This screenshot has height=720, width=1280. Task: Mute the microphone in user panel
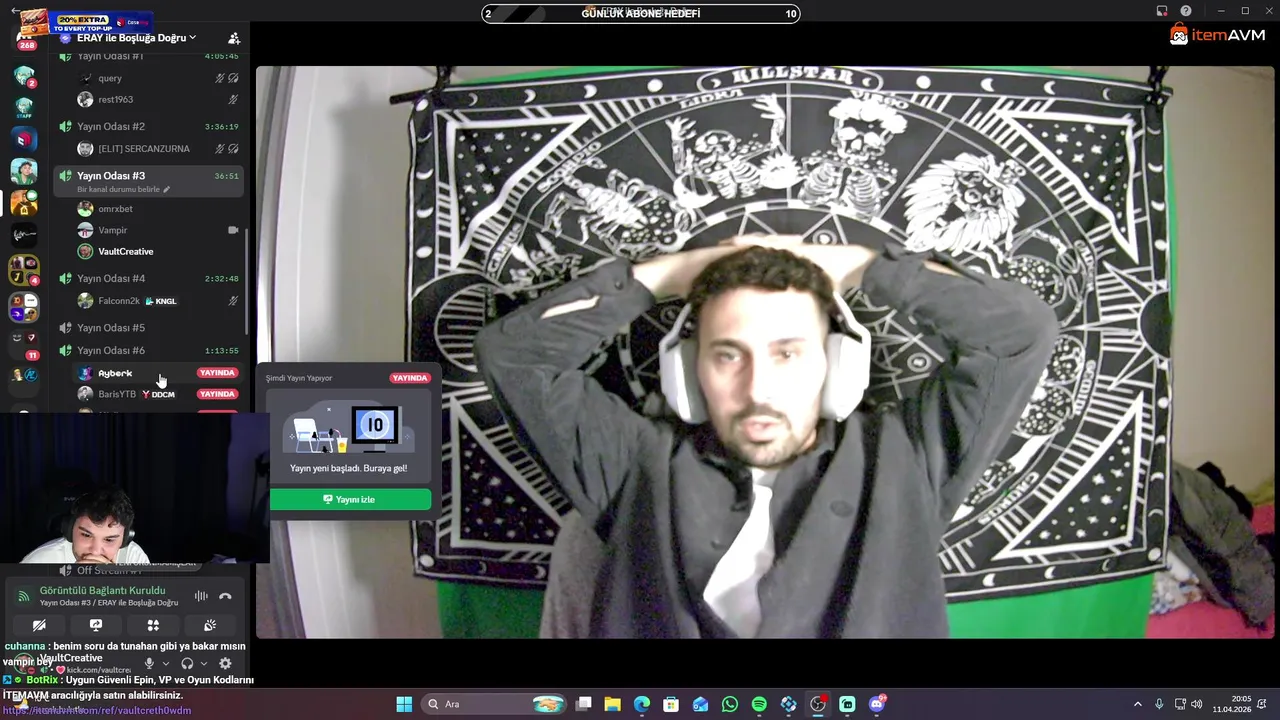[x=149, y=663]
